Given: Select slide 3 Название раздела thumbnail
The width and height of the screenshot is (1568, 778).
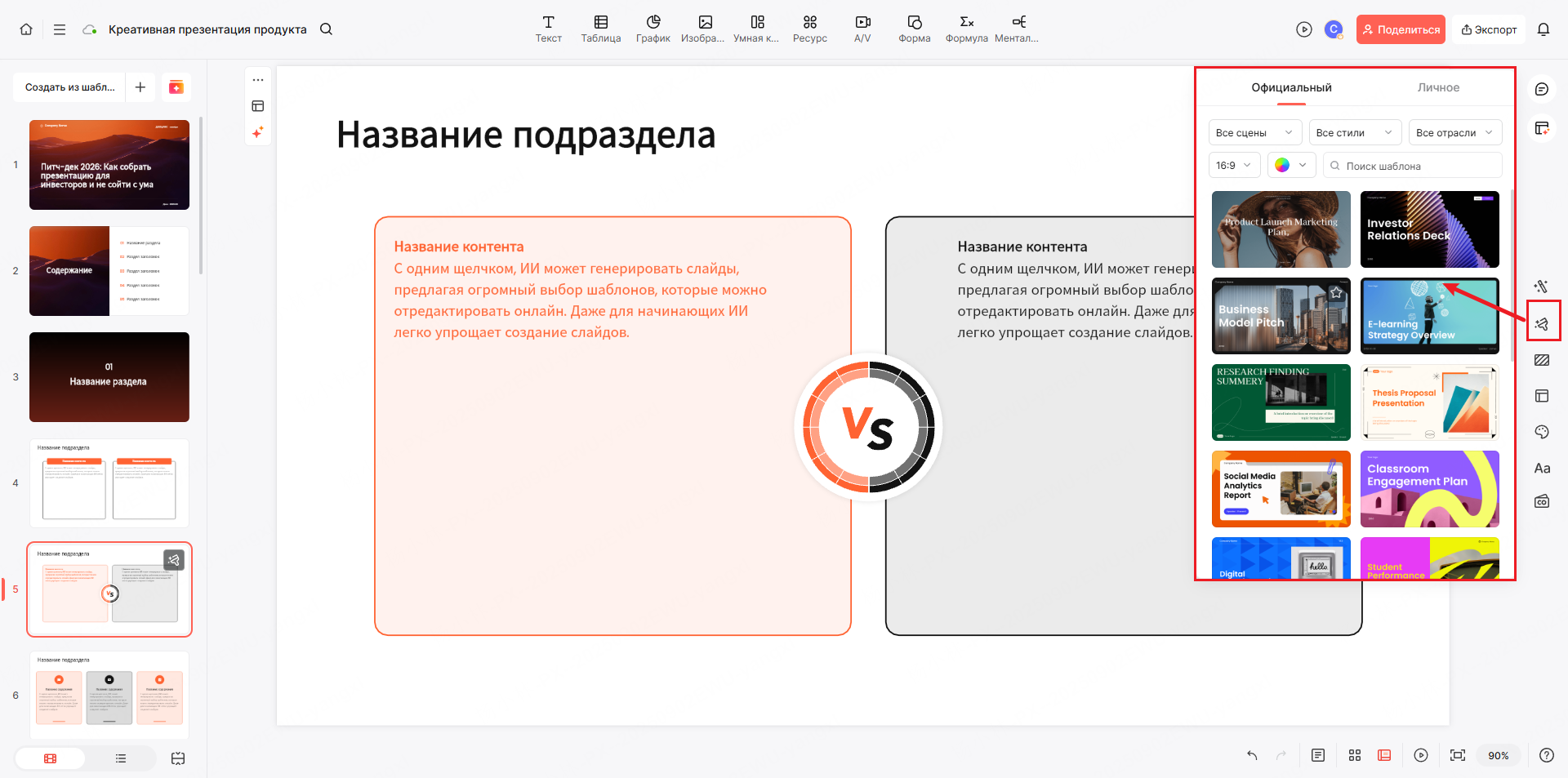Looking at the screenshot, I should 109,377.
